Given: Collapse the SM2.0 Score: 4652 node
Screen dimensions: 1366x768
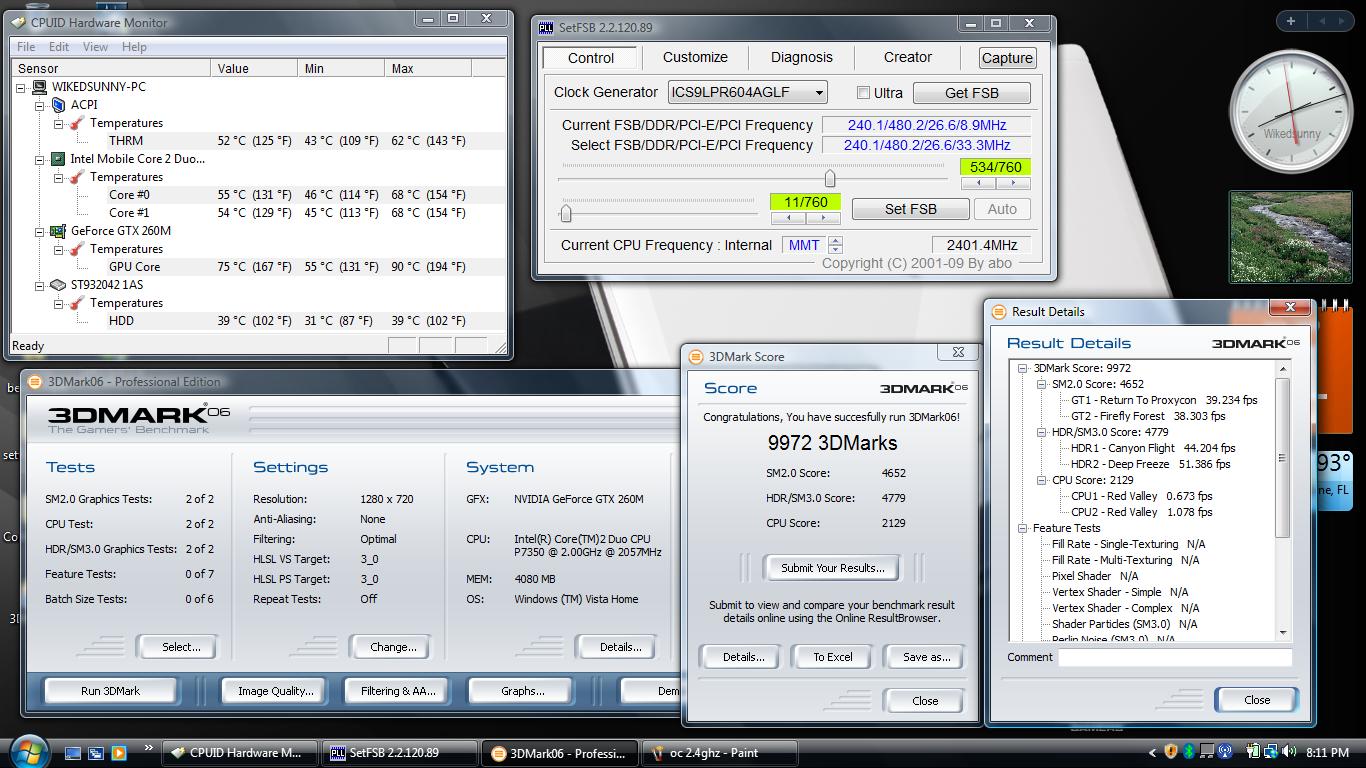Looking at the screenshot, I should (1041, 384).
